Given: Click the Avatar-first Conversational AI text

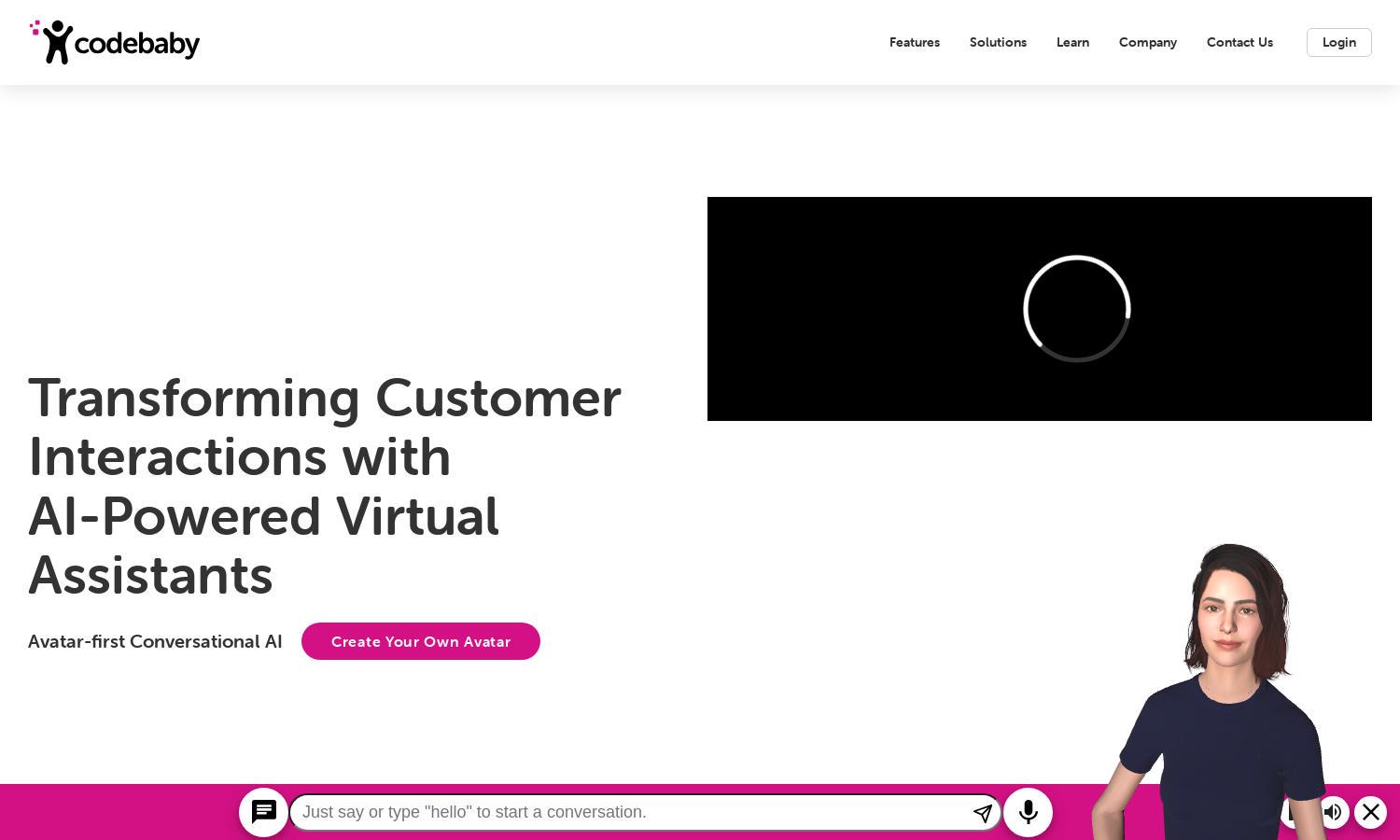Looking at the screenshot, I should click(155, 641).
